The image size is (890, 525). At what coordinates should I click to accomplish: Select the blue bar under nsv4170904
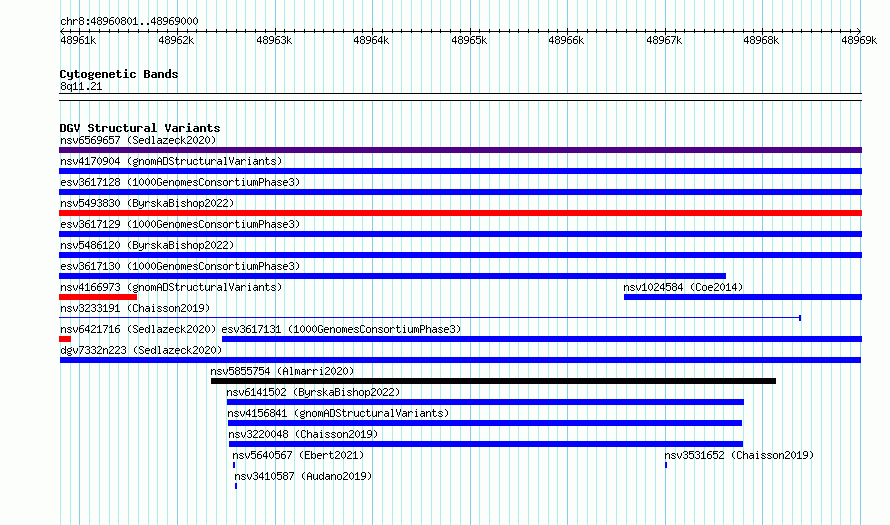460,171
